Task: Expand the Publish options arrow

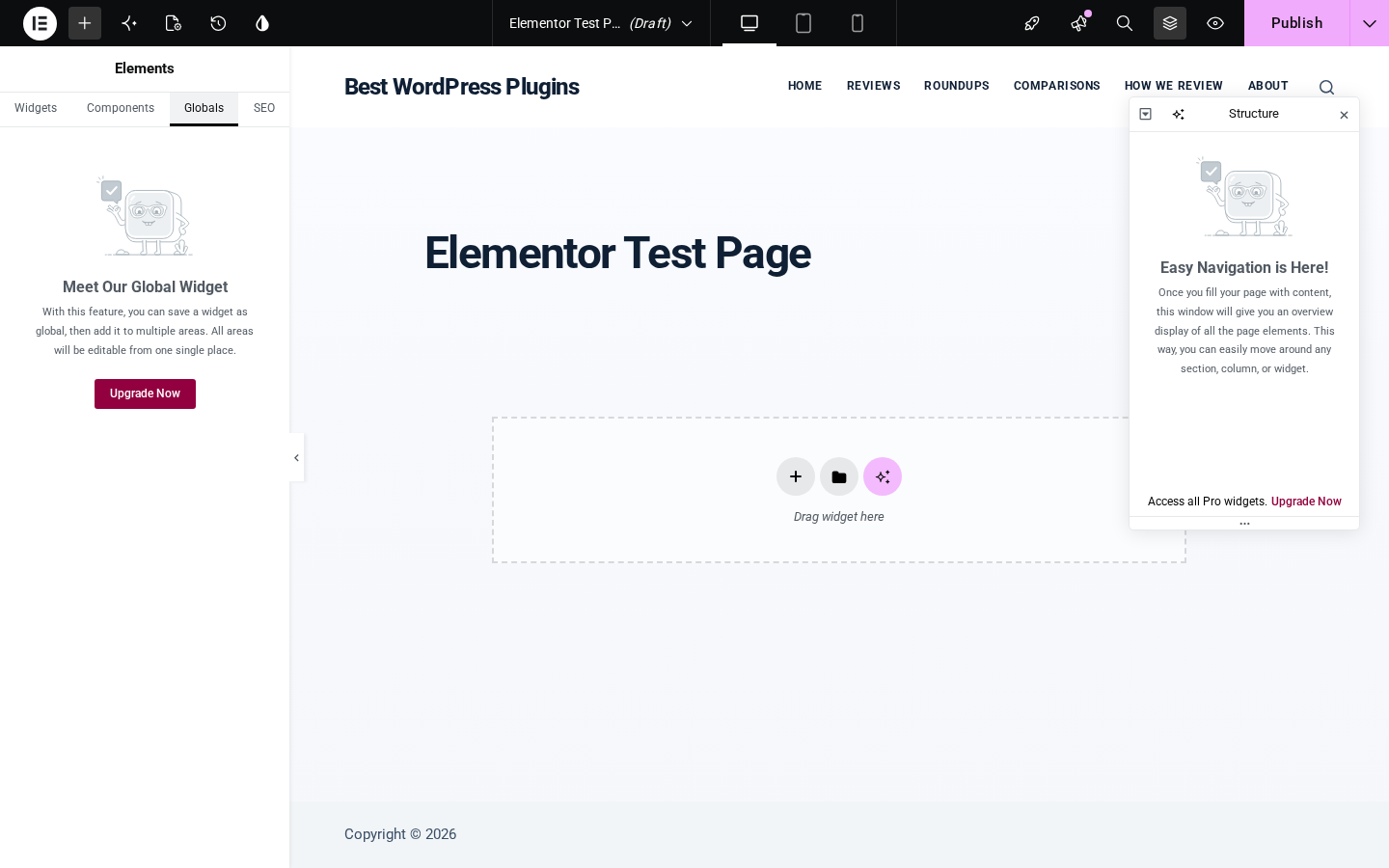Action: pos(1370,23)
